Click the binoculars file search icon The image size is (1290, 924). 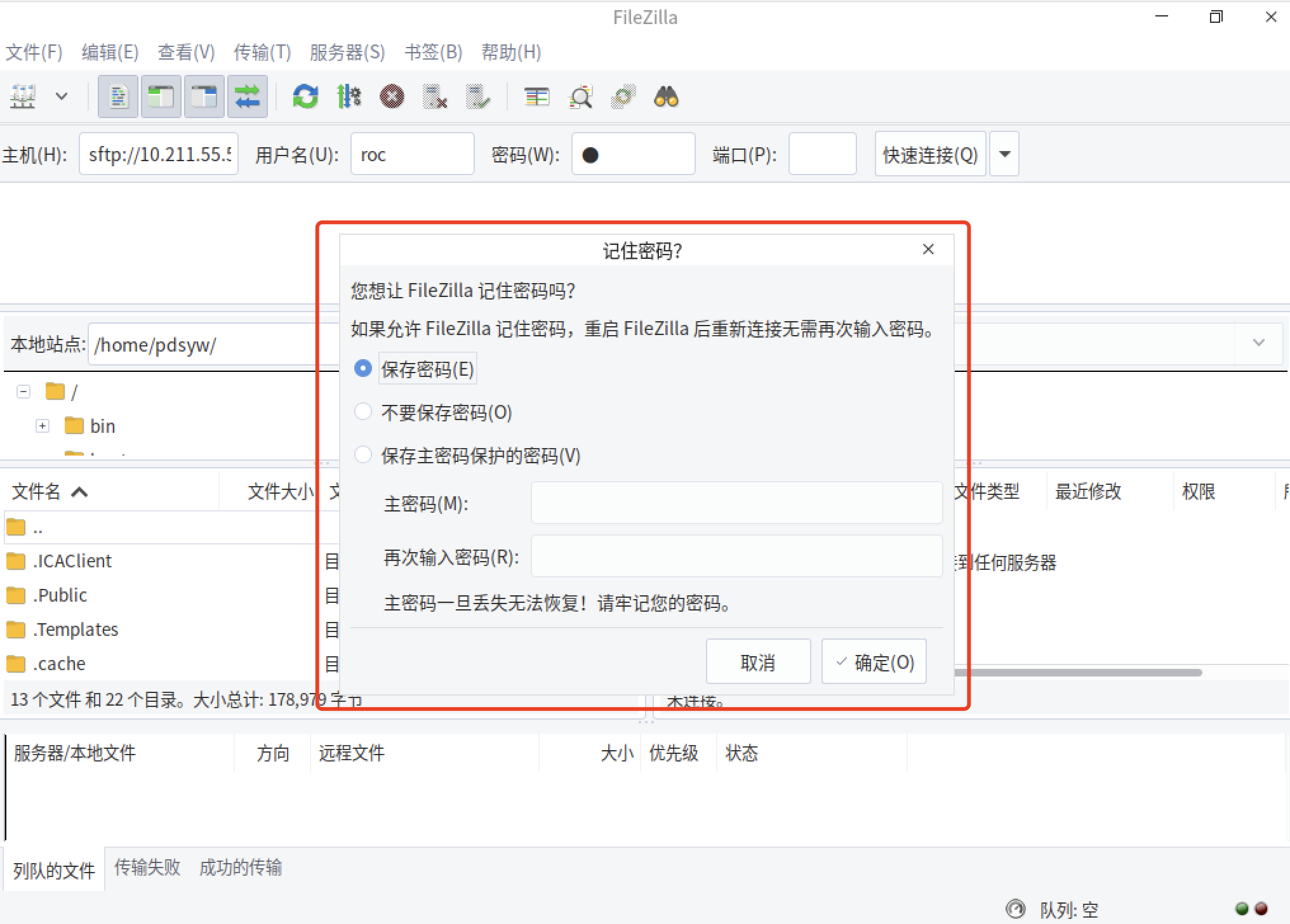tap(666, 97)
